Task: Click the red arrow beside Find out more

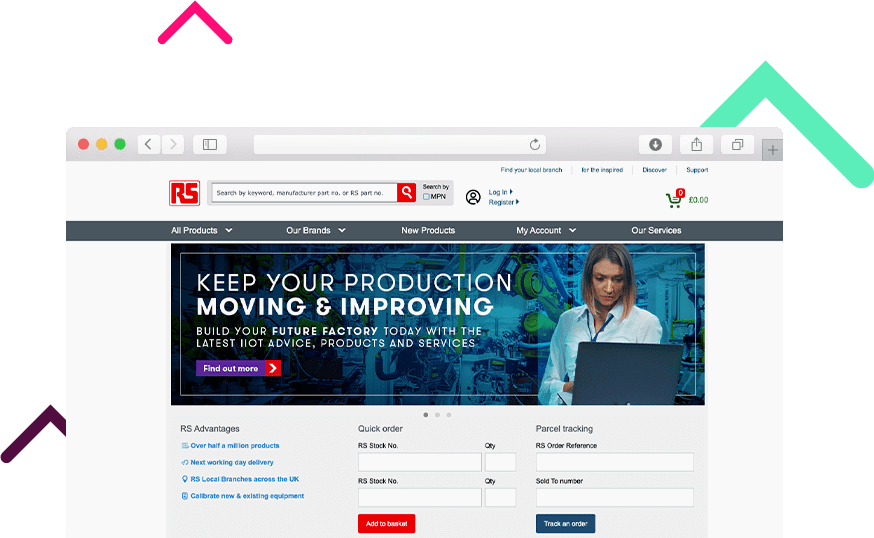Action: pyautogui.click(x=273, y=368)
